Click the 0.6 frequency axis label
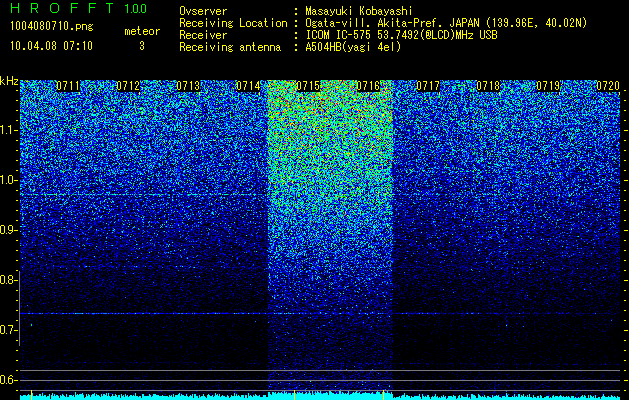This screenshot has height=400, width=629. pos(9,380)
